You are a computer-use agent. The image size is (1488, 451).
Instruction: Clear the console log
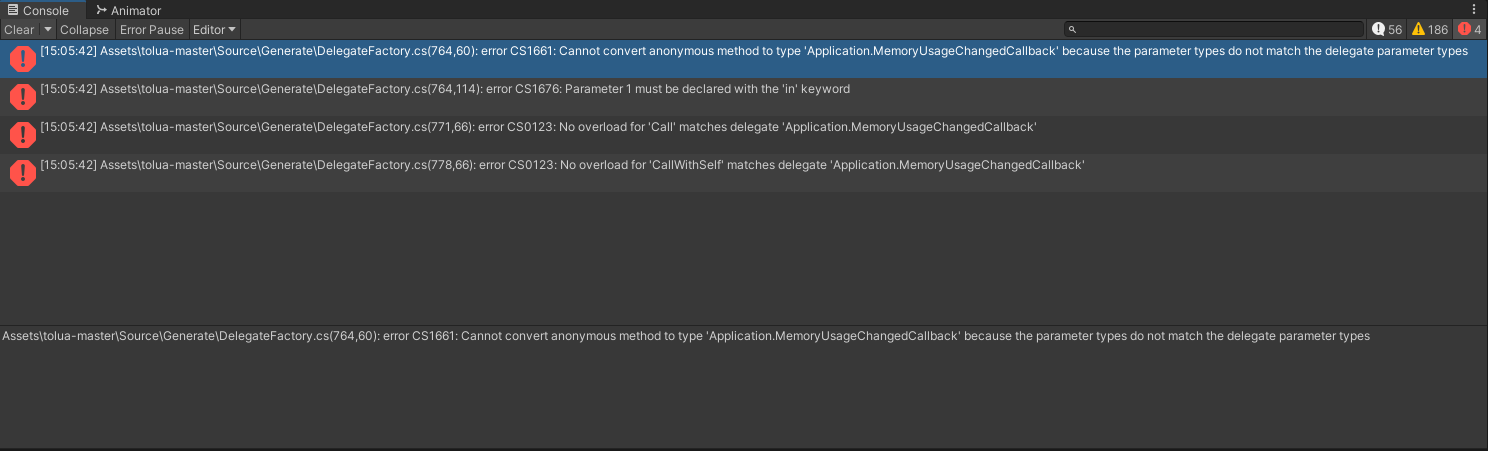(x=19, y=30)
